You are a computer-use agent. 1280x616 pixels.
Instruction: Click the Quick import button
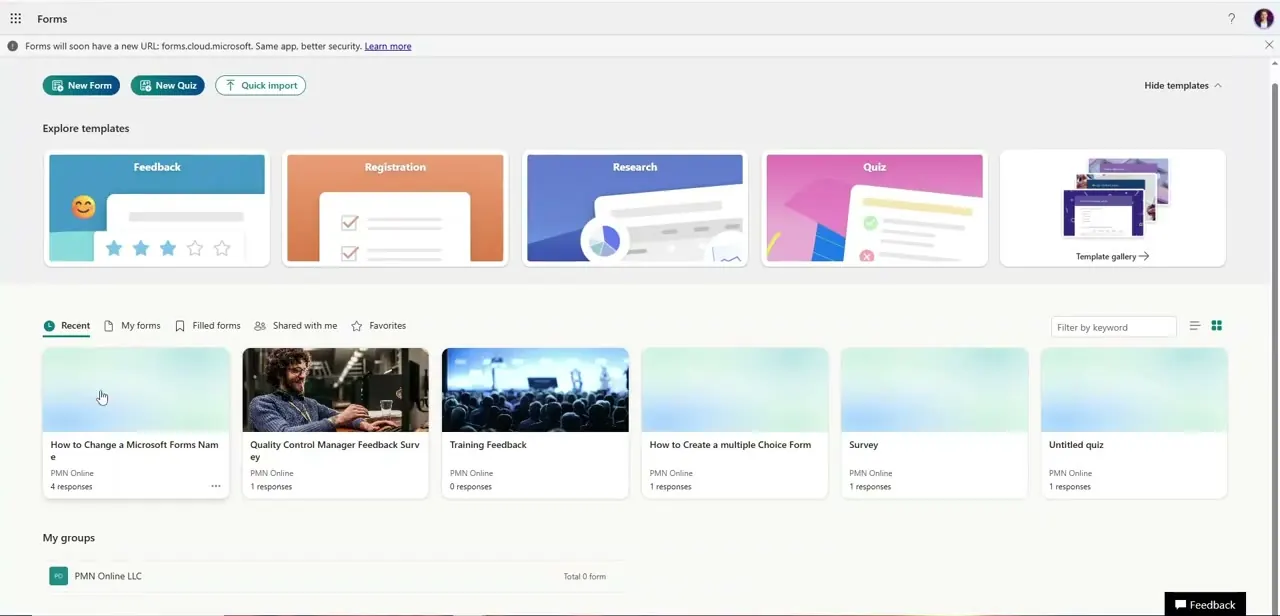point(261,86)
